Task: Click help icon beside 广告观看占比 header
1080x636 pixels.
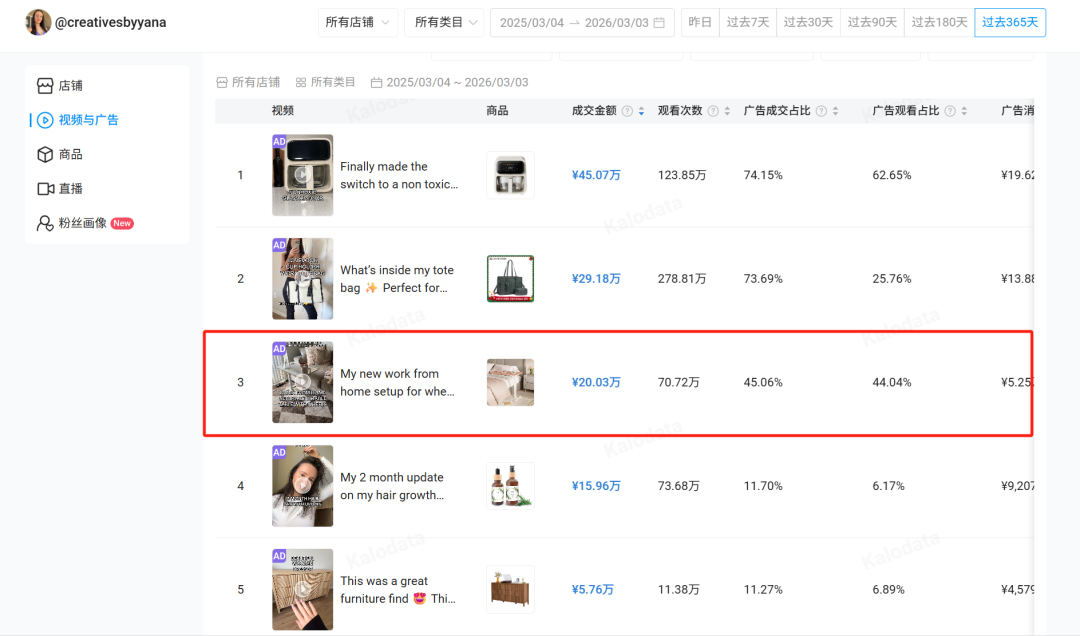Action: click(950, 111)
